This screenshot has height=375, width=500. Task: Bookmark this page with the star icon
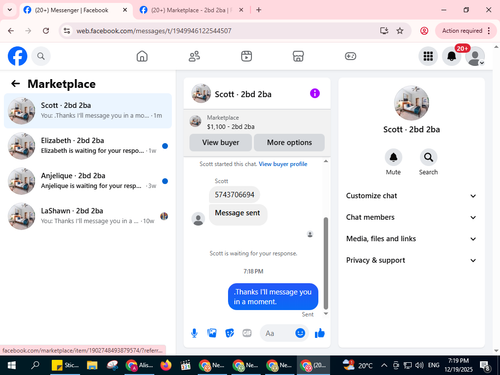(x=400, y=31)
